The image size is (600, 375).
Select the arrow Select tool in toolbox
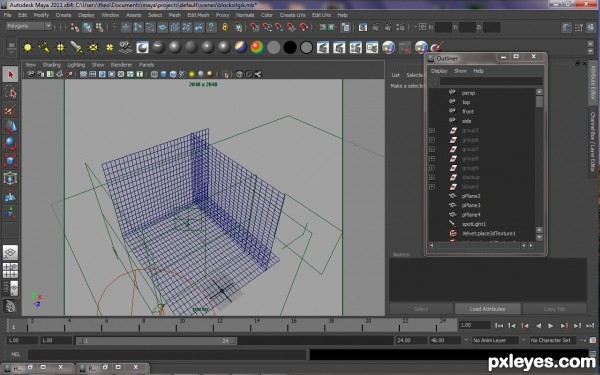tap(10, 74)
